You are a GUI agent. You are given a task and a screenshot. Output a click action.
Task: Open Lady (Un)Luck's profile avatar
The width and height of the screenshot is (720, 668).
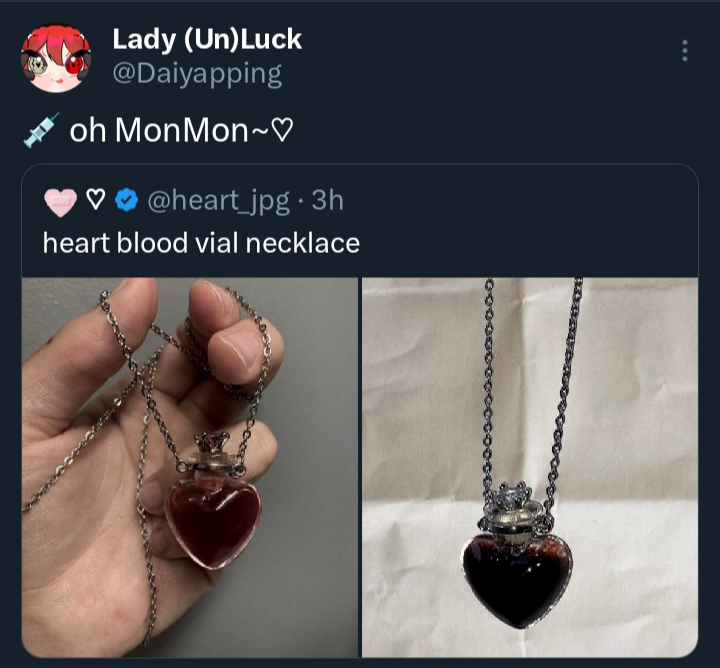[56, 58]
